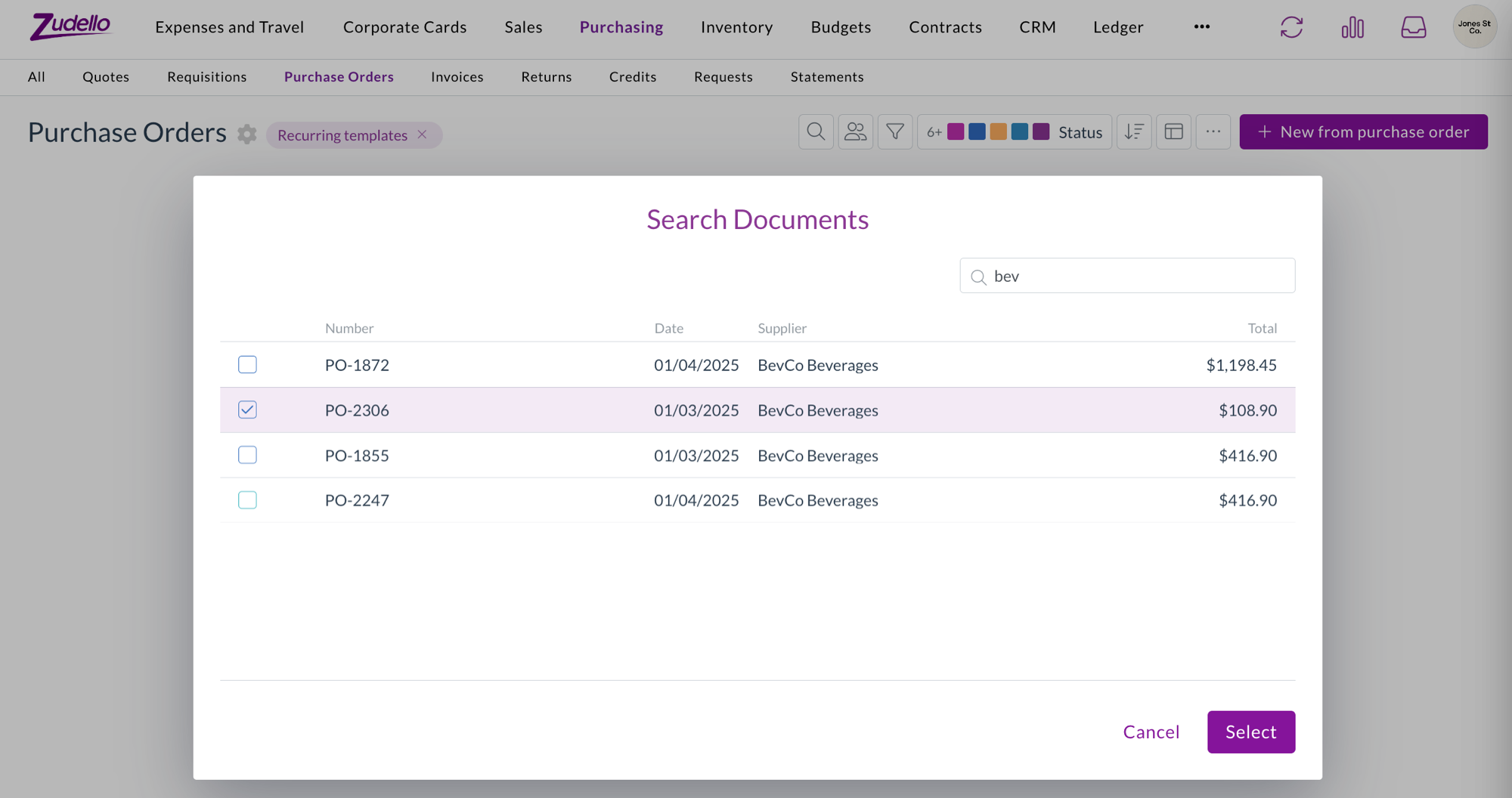Click the Total column header
1512x798 pixels.
click(1263, 328)
